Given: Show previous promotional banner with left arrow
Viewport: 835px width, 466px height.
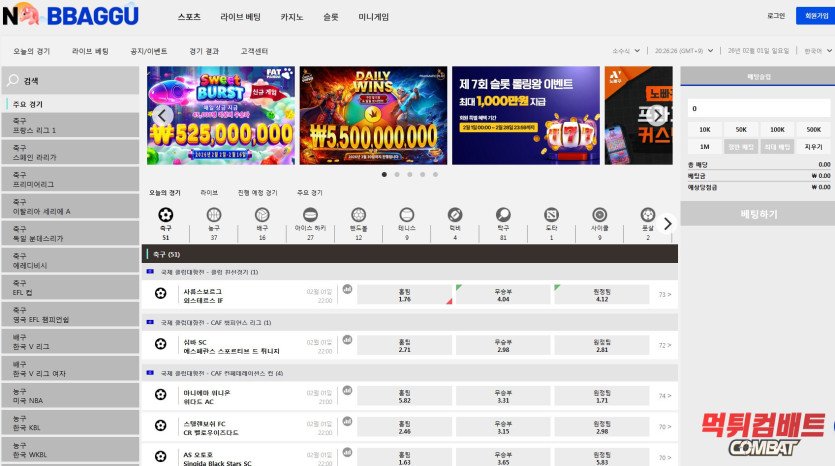Looking at the screenshot, I should pyautogui.click(x=162, y=115).
